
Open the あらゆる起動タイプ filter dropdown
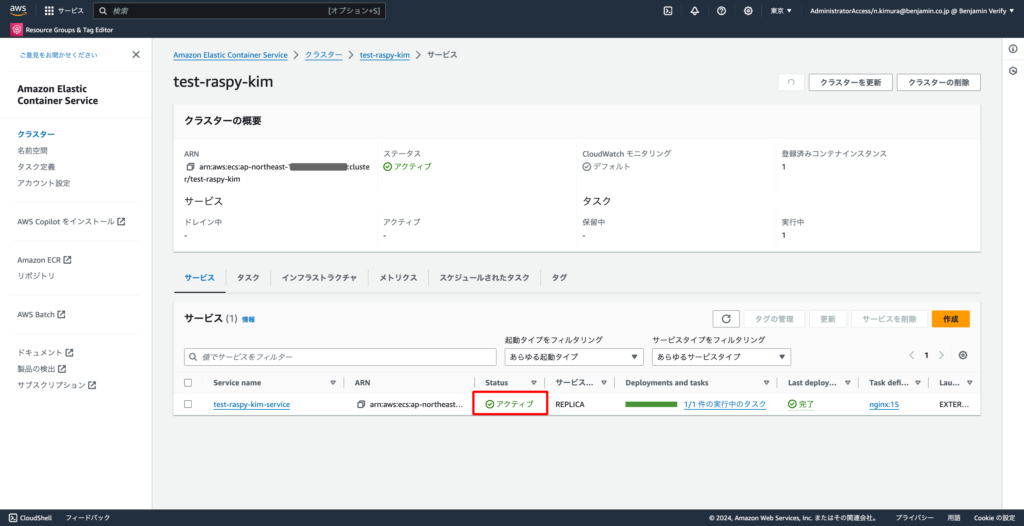(x=574, y=357)
